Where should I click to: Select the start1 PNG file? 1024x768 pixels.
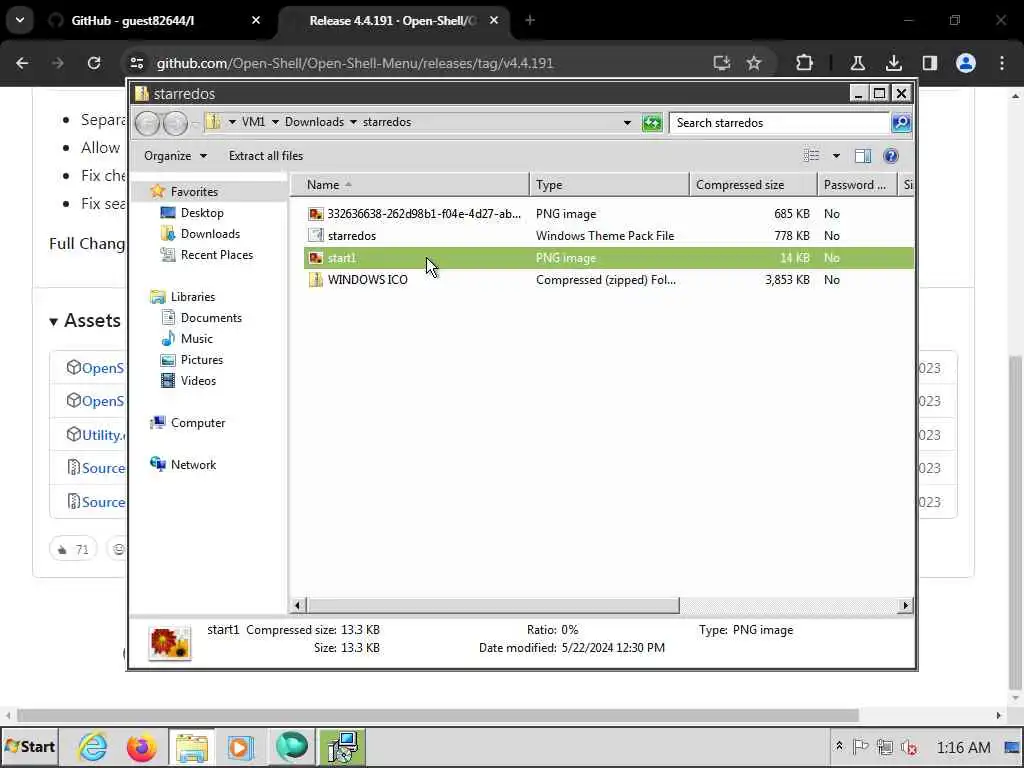click(609, 258)
